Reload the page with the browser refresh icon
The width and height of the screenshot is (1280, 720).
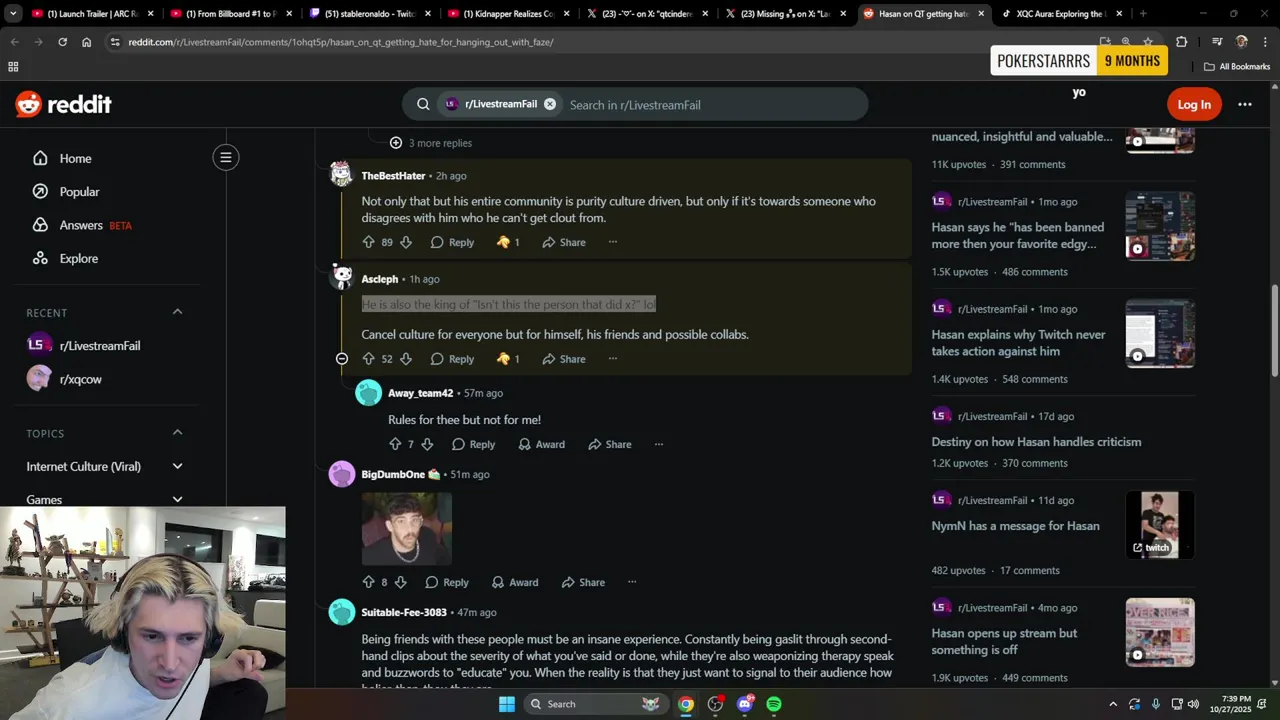(x=62, y=42)
